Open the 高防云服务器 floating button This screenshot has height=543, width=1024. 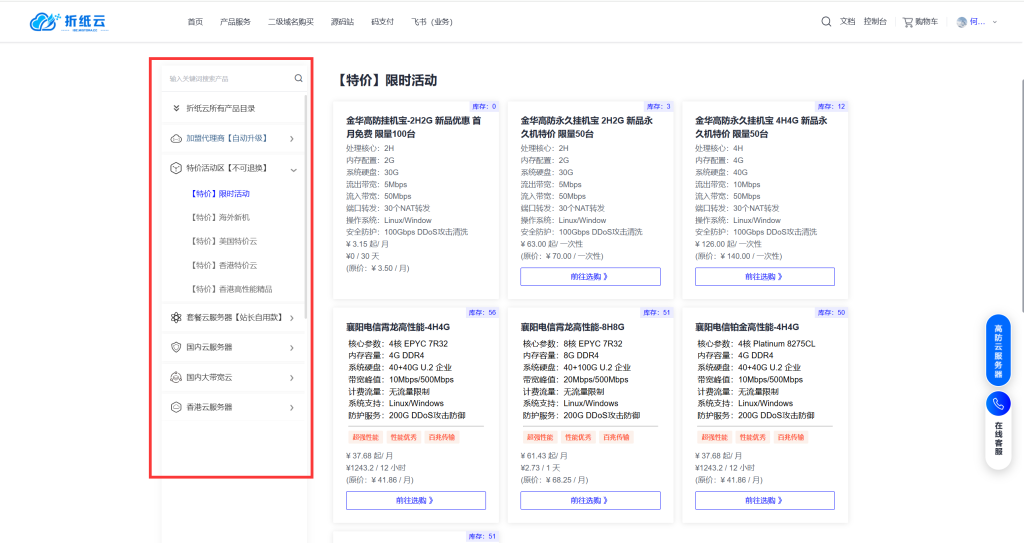pyautogui.click(x=998, y=351)
